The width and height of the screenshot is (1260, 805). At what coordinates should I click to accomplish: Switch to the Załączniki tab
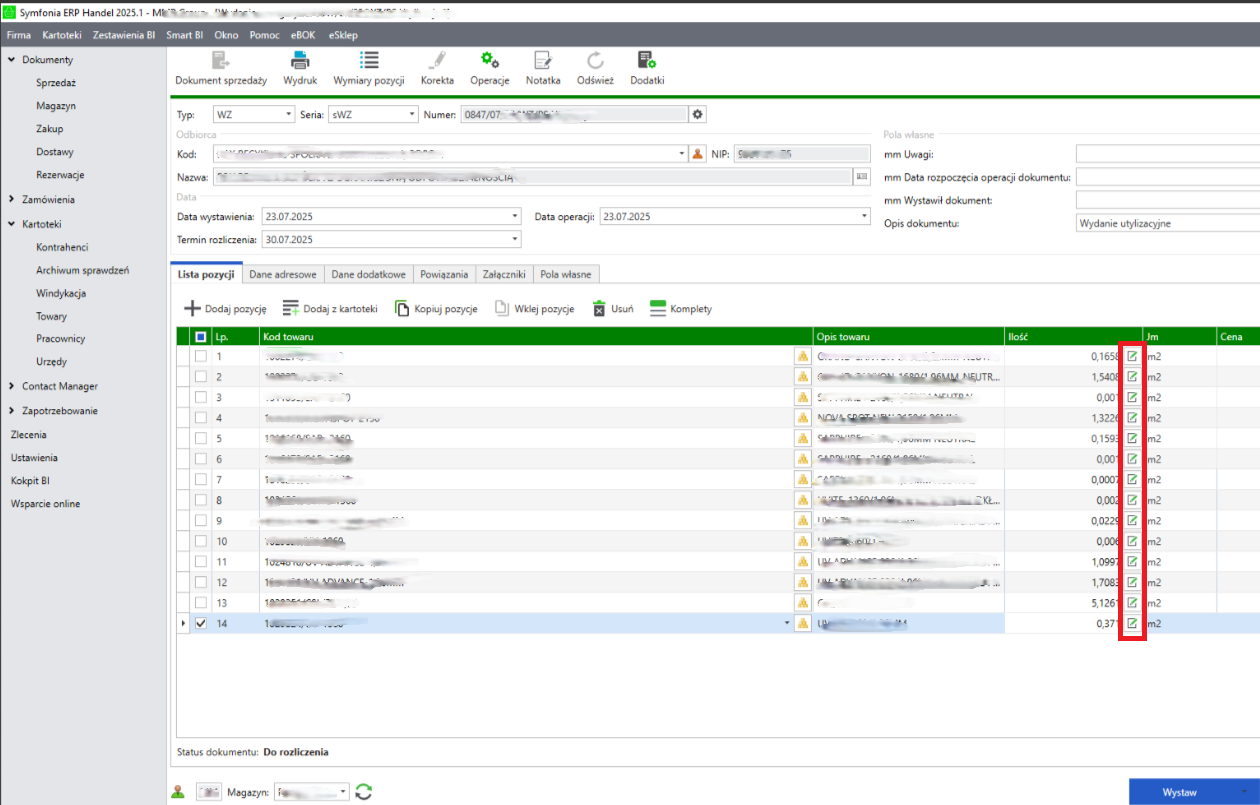504,274
